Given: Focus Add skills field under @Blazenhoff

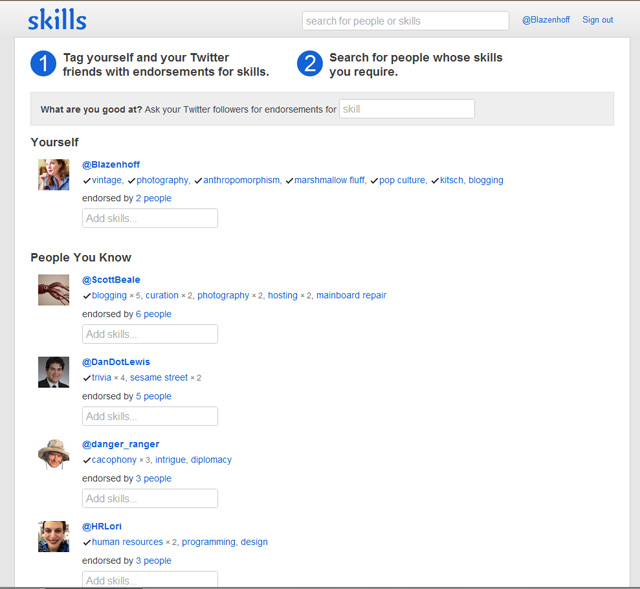Looking at the screenshot, I should pyautogui.click(x=150, y=218).
